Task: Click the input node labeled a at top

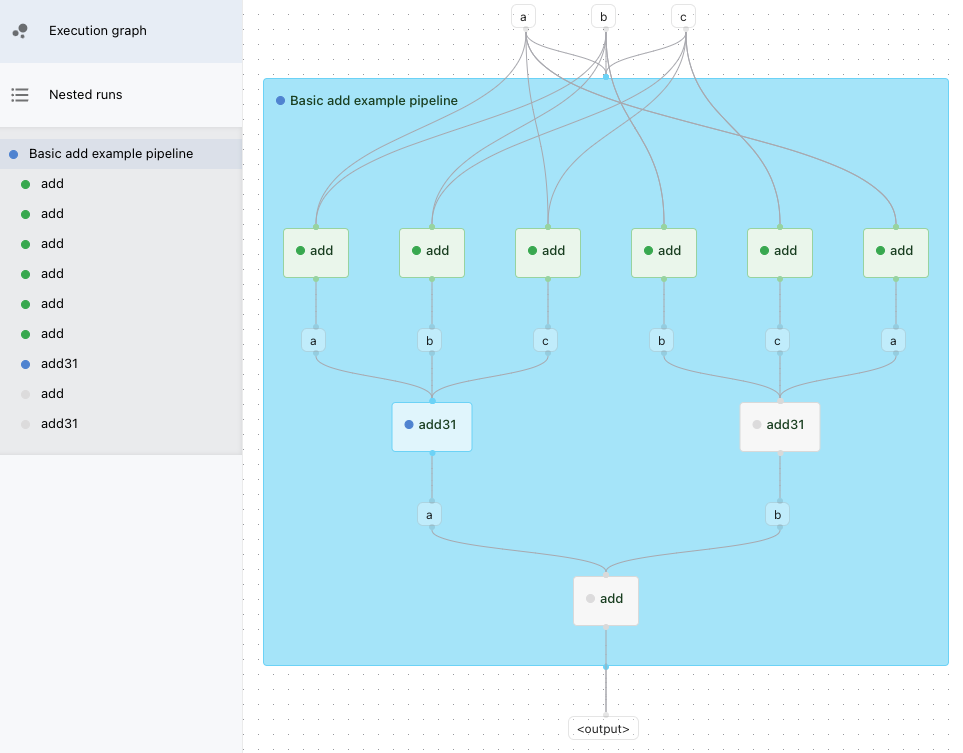Action: [x=523, y=16]
